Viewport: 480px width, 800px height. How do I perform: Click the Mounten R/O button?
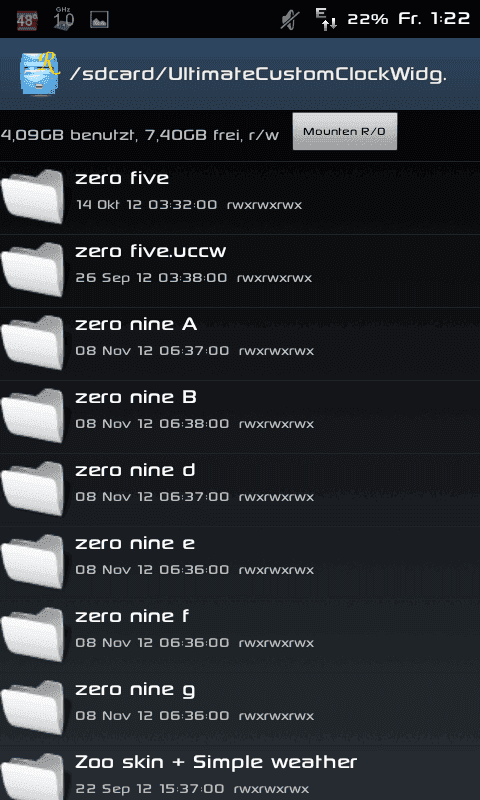345,131
